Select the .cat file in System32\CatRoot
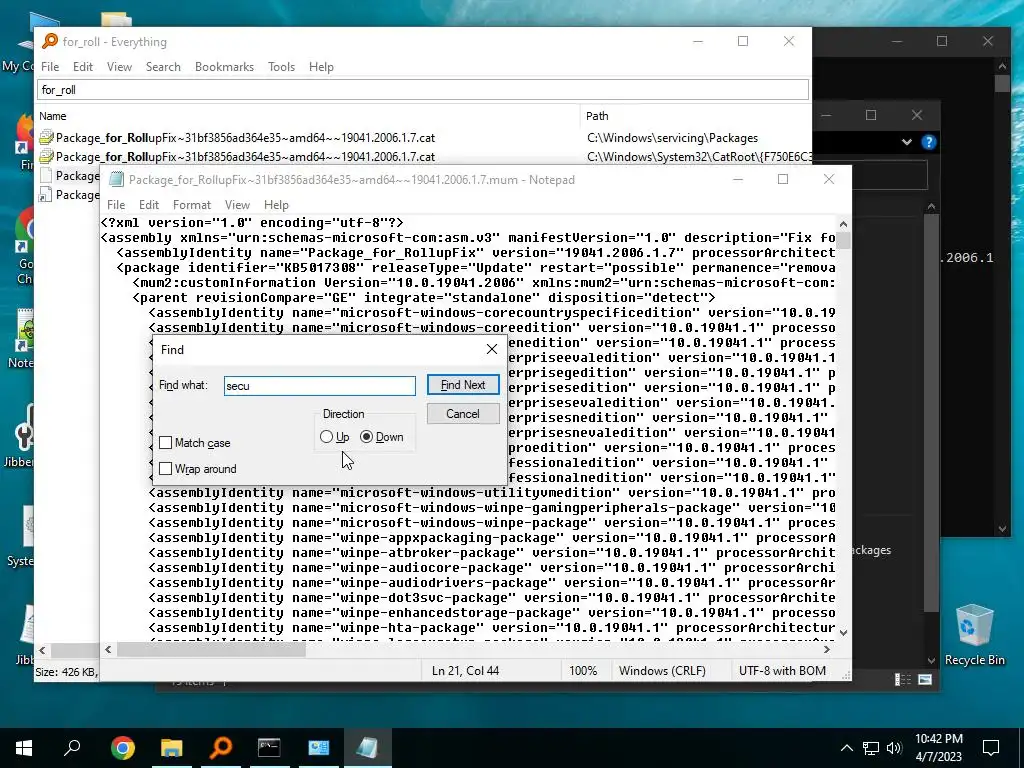 pyautogui.click(x=245, y=157)
